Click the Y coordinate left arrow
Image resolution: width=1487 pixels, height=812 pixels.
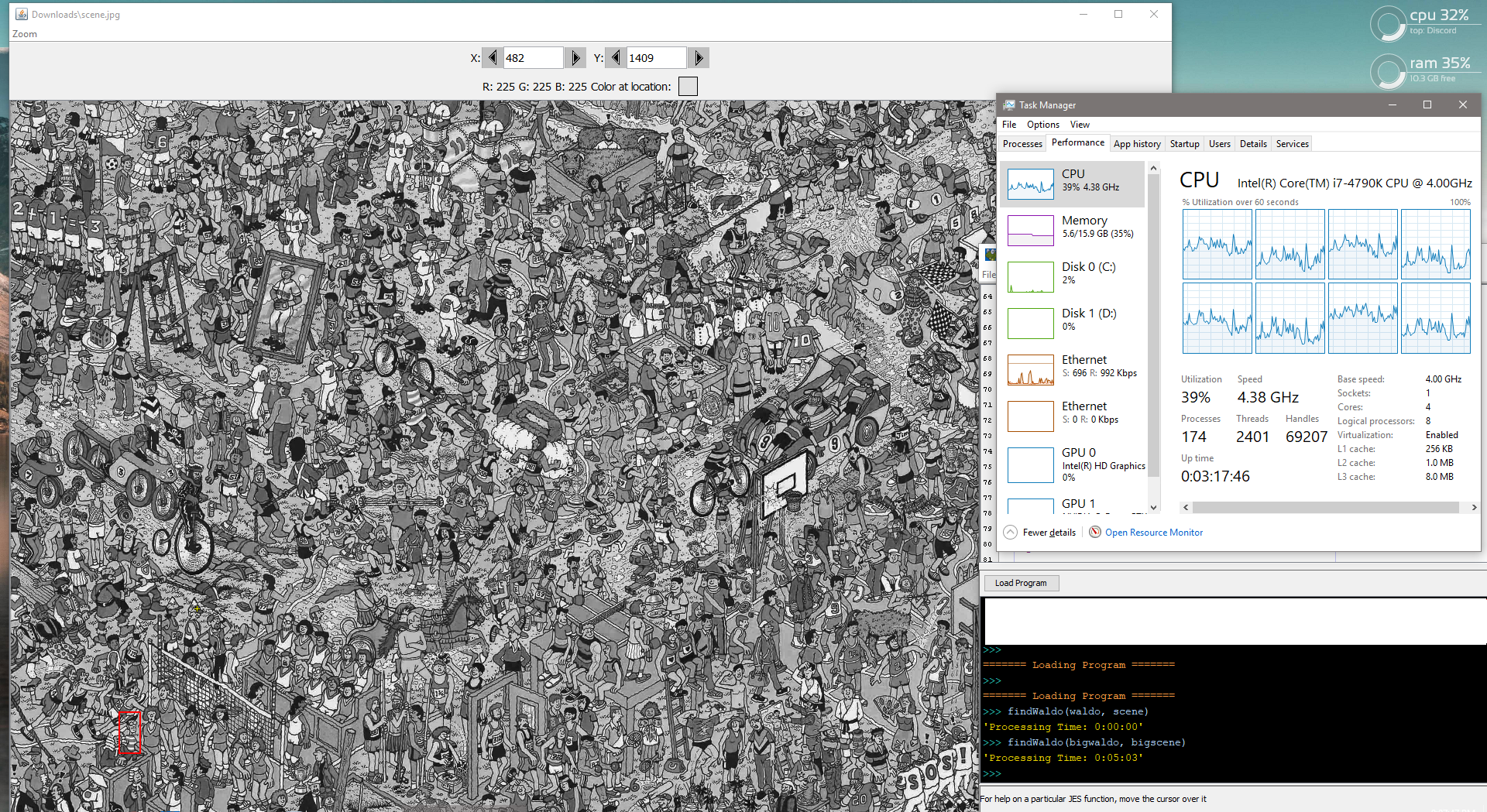click(x=616, y=58)
